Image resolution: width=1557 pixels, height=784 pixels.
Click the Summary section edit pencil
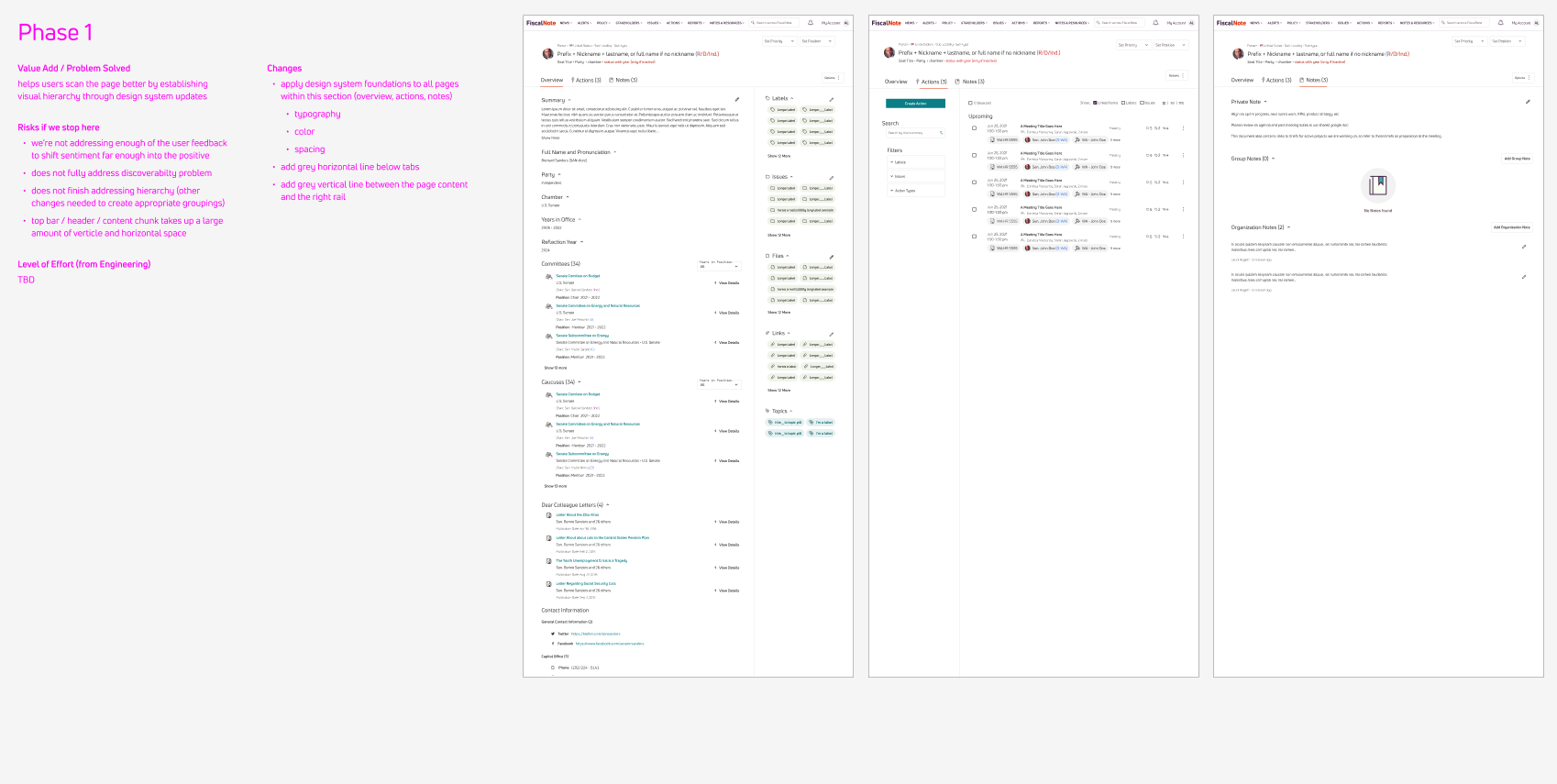point(737,99)
